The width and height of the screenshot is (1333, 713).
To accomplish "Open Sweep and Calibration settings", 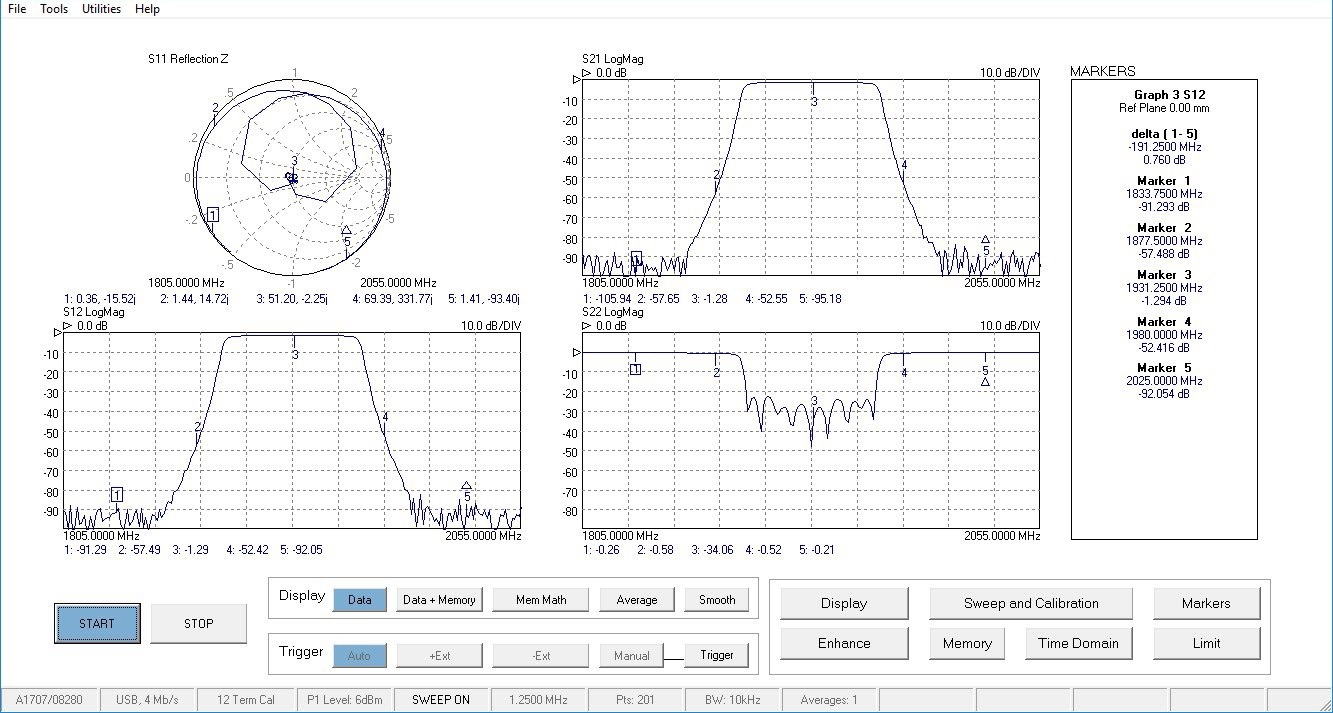I will (x=1031, y=603).
